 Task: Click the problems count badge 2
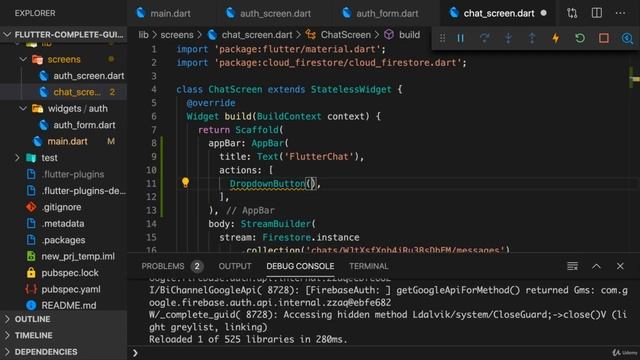(197, 267)
